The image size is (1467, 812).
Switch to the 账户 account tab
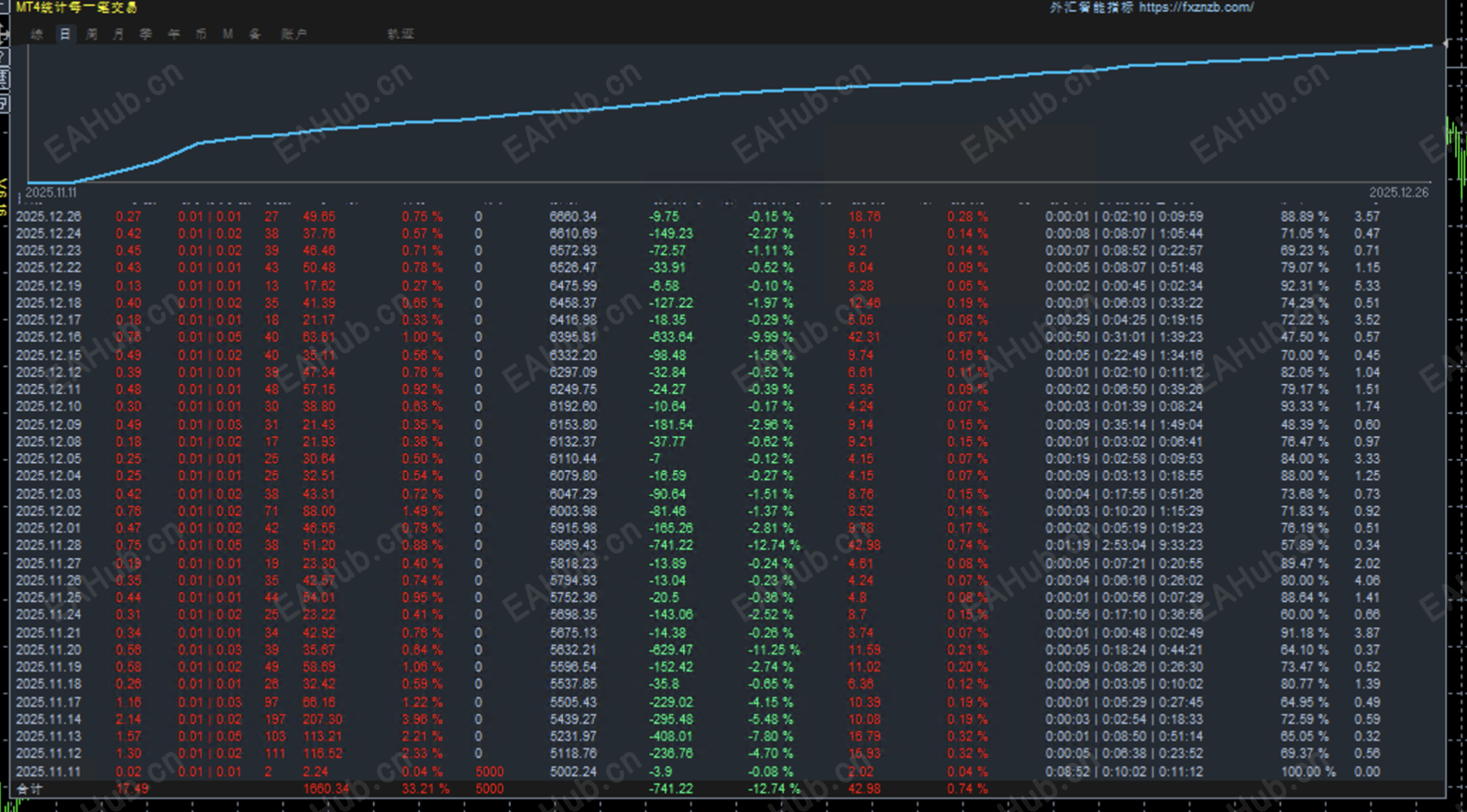(294, 34)
